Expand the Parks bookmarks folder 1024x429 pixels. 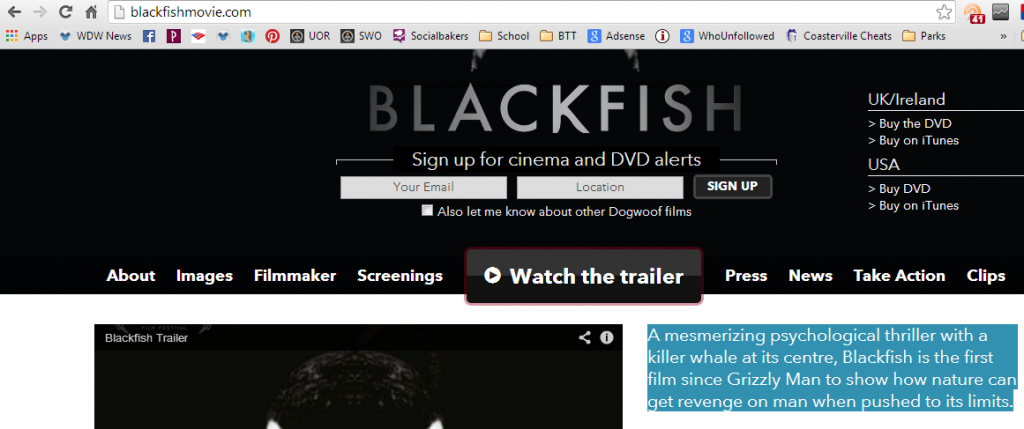924,36
